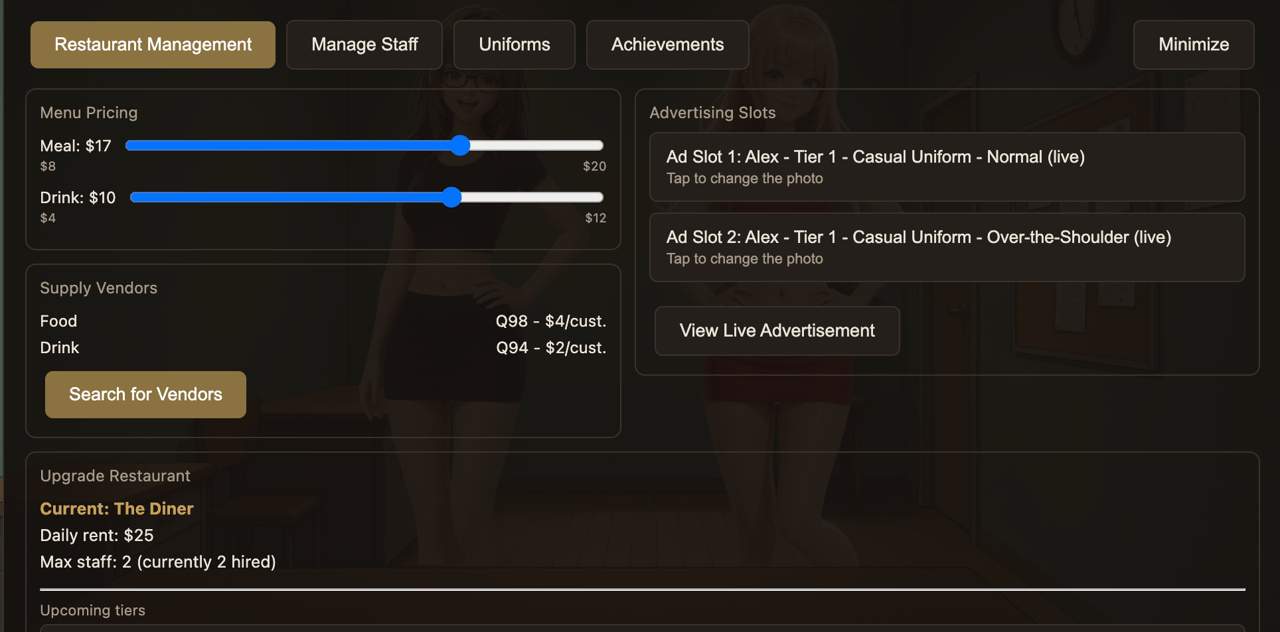Click Max staff: 2 (currently 2 hired)

pyautogui.click(x=158, y=562)
